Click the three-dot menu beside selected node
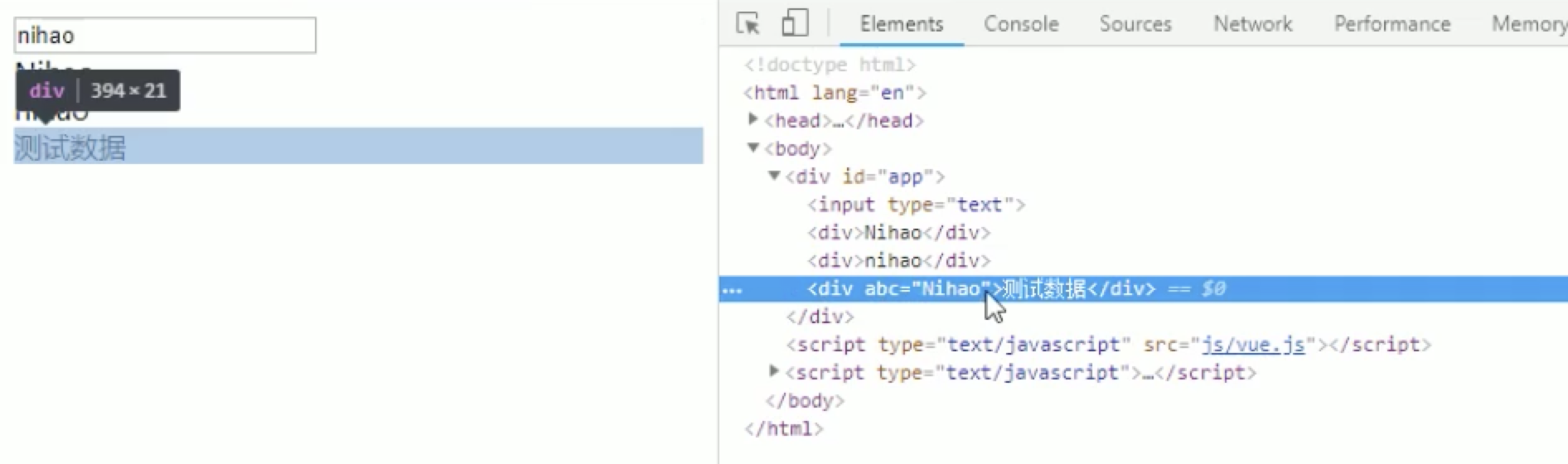 click(x=733, y=290)
